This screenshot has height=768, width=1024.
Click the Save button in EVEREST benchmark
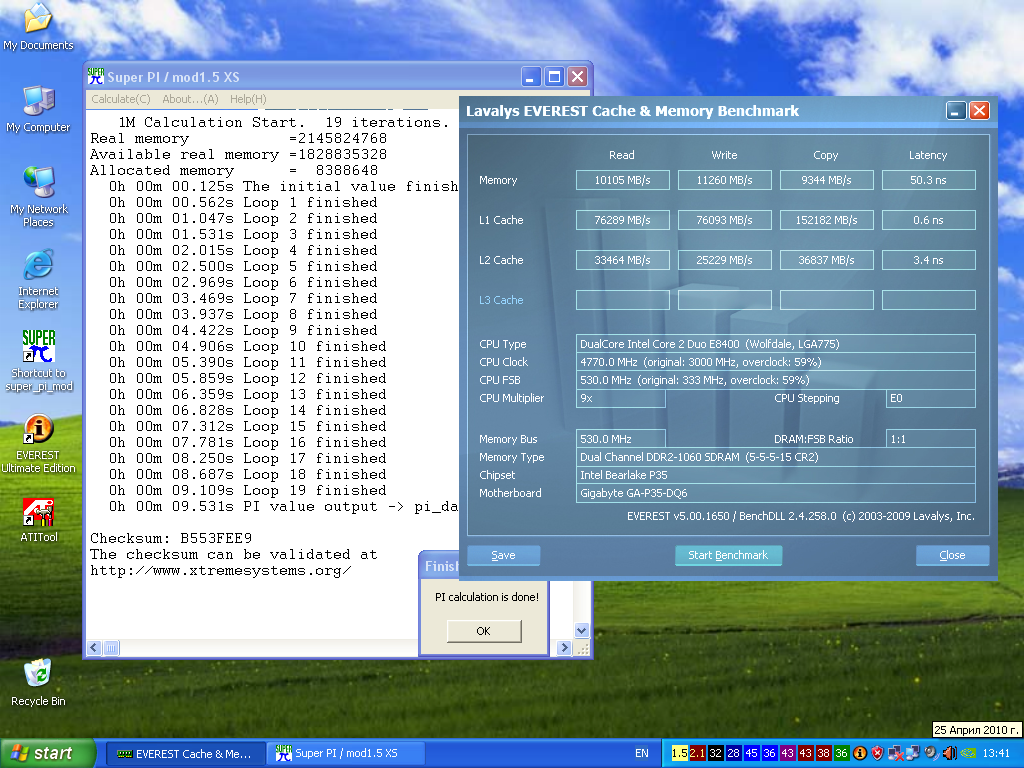(x=504, y=555)
